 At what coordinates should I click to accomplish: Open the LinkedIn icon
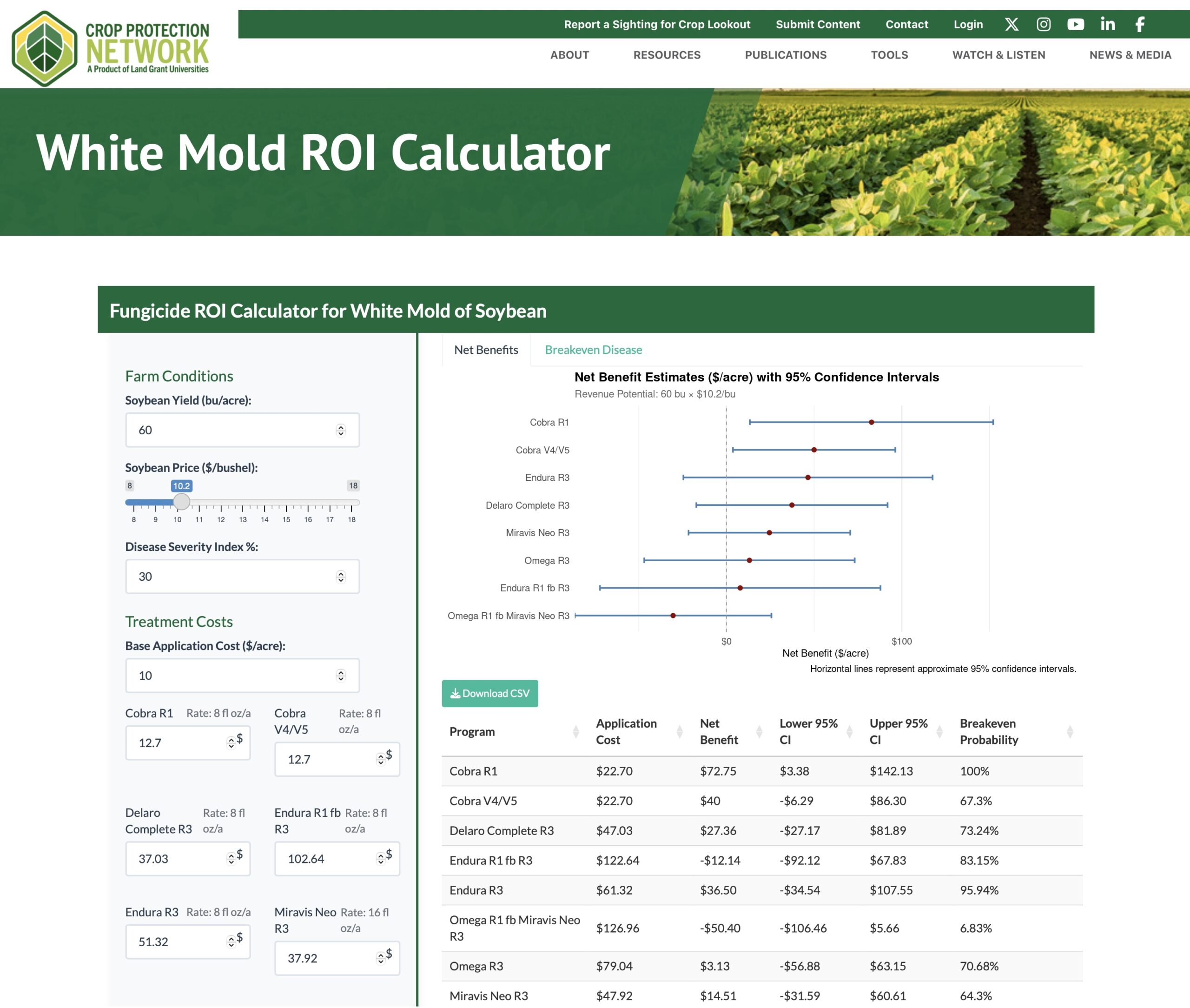click(1107, 25)
